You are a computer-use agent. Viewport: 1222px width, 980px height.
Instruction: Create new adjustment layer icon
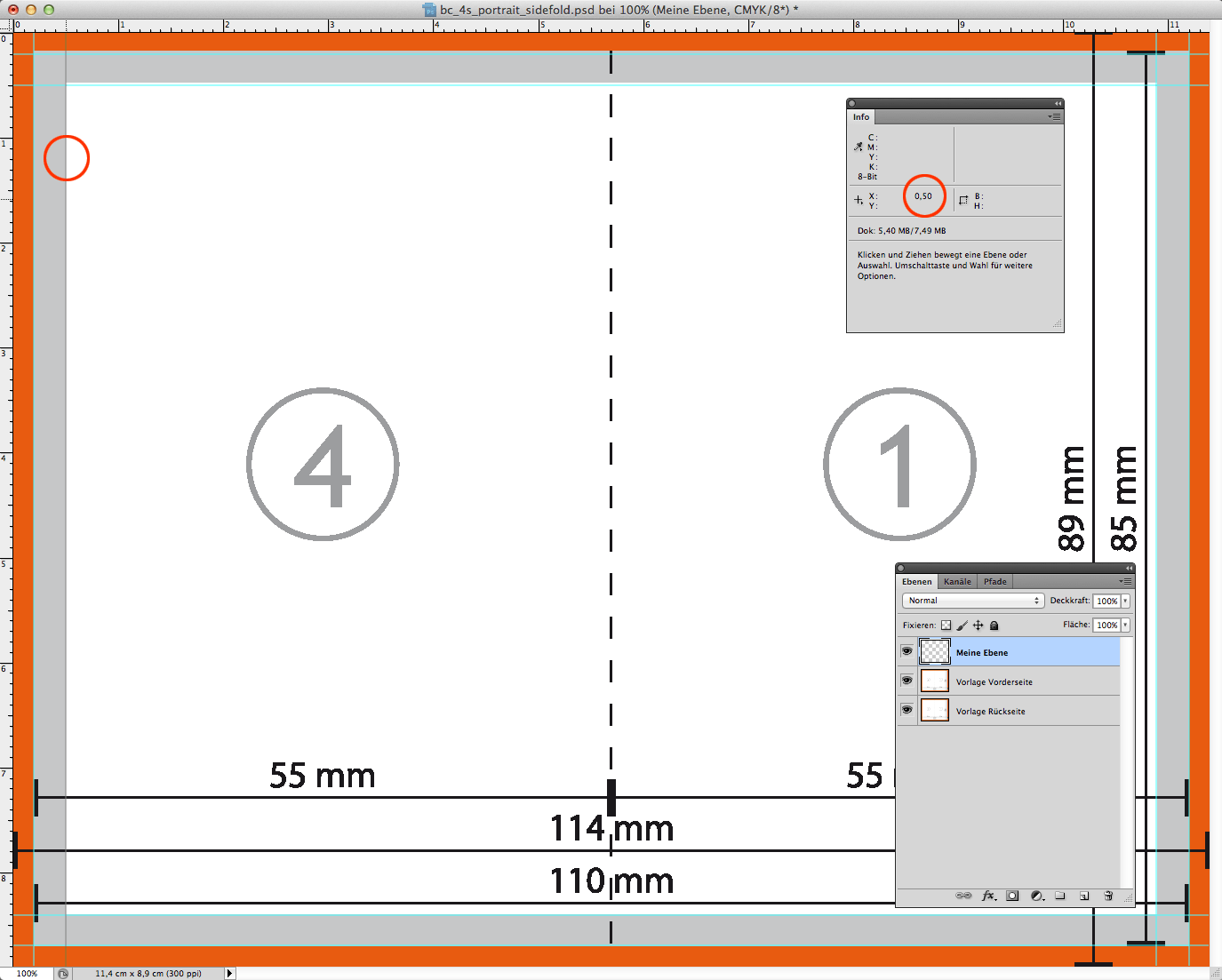click(x=1036, y=896)
